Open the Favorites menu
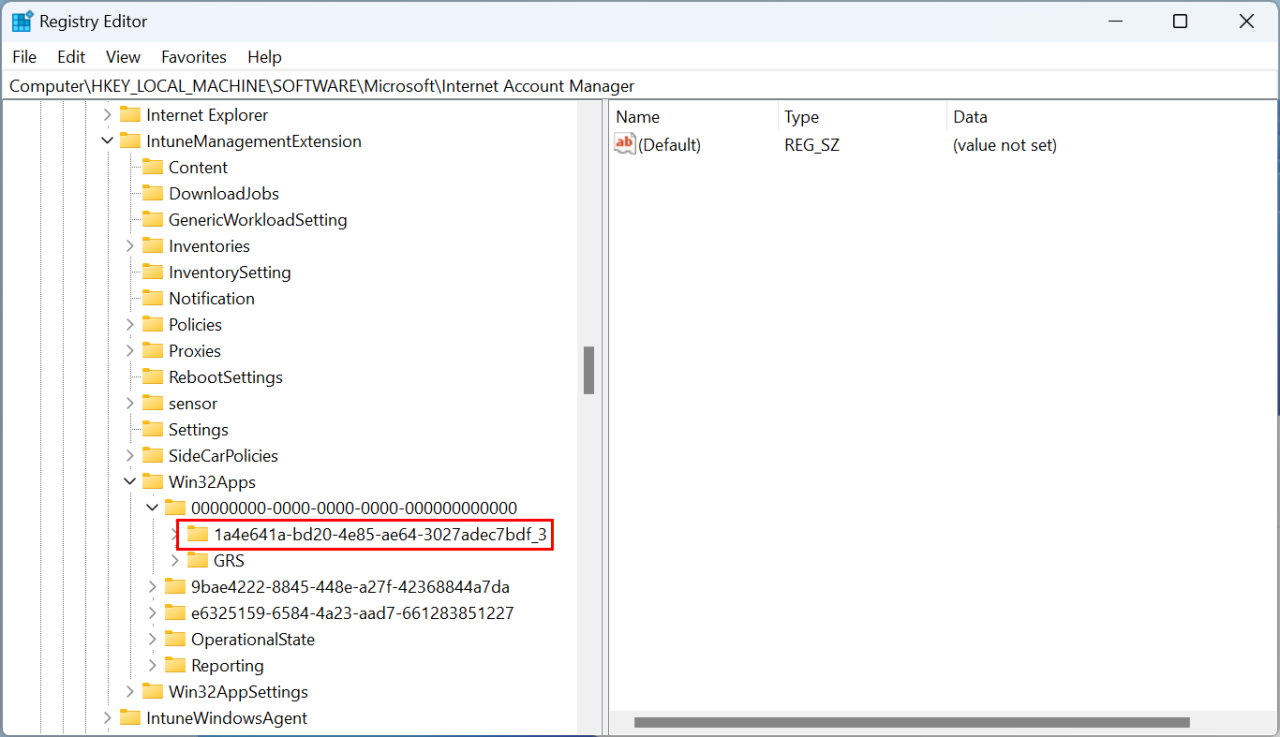This screenshot has width=1280, height=737. (x=193, y=57)
